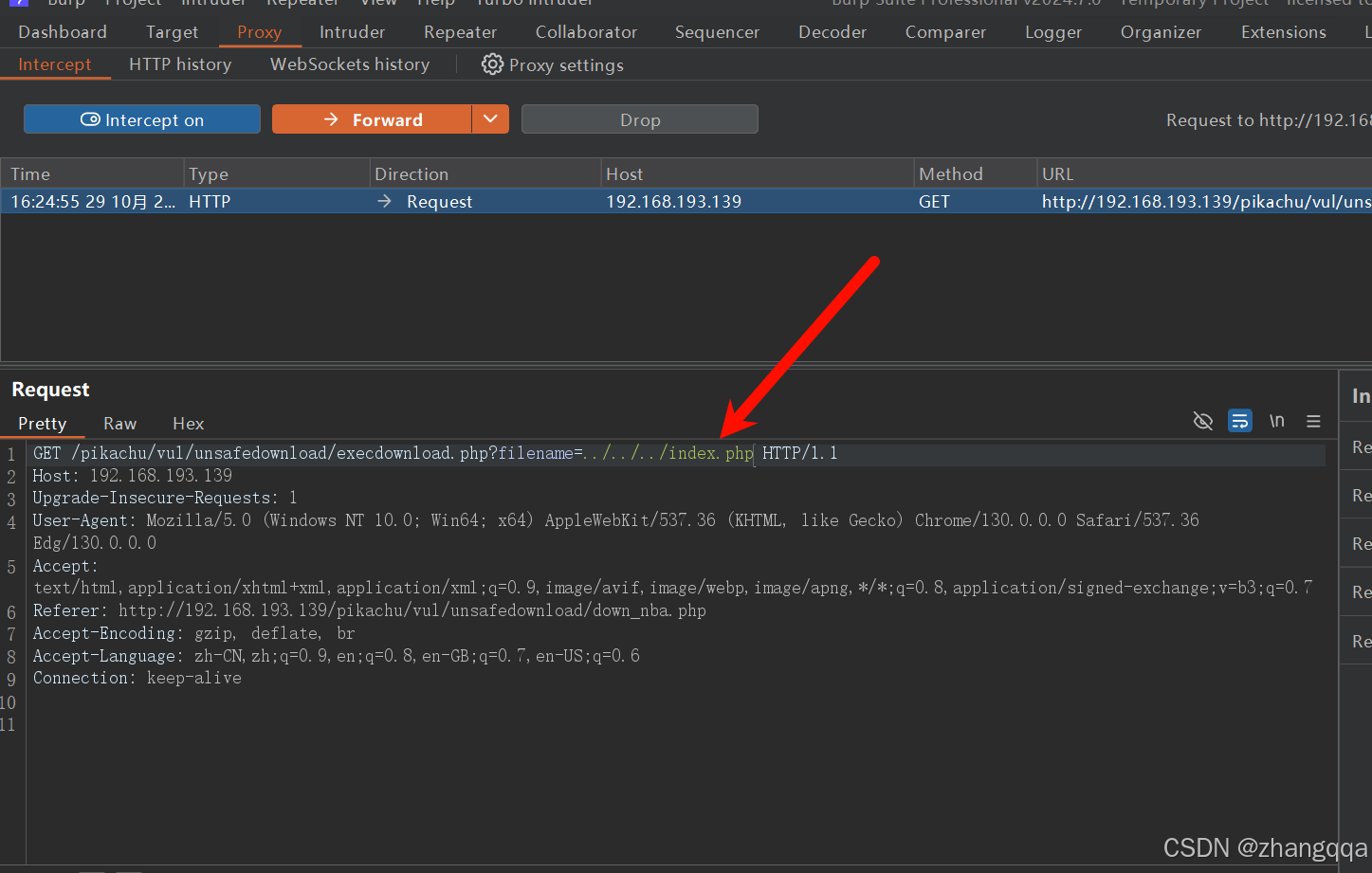1372x873 pixels.
Task: Open the Target tab
Action: click(173, 32)
